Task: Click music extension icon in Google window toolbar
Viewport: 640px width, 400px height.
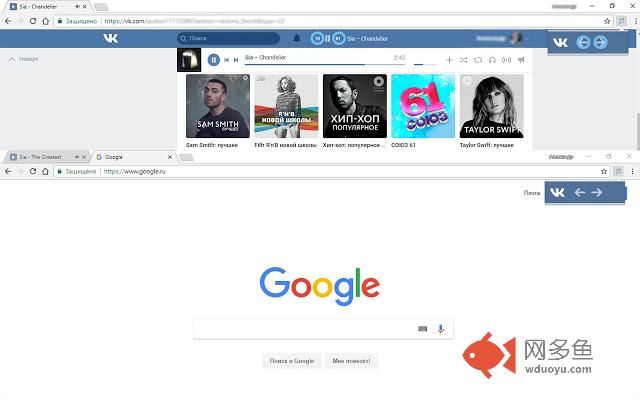Action: tap(618, 171)
